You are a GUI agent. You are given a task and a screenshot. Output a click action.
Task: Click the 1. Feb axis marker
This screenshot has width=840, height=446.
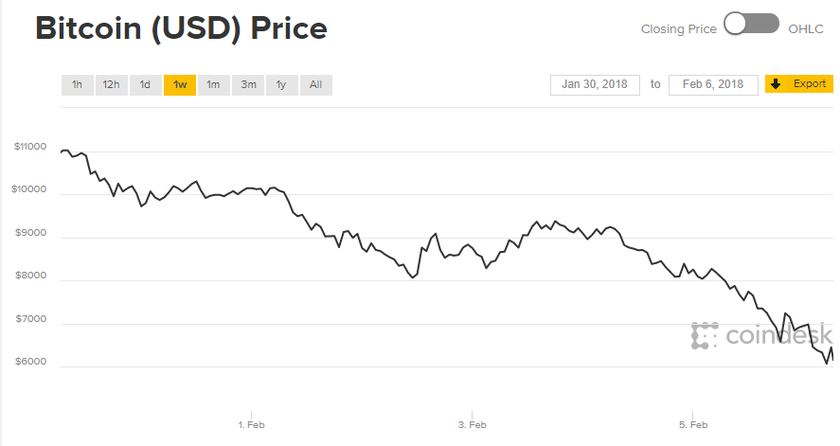[x=251, y=425]
